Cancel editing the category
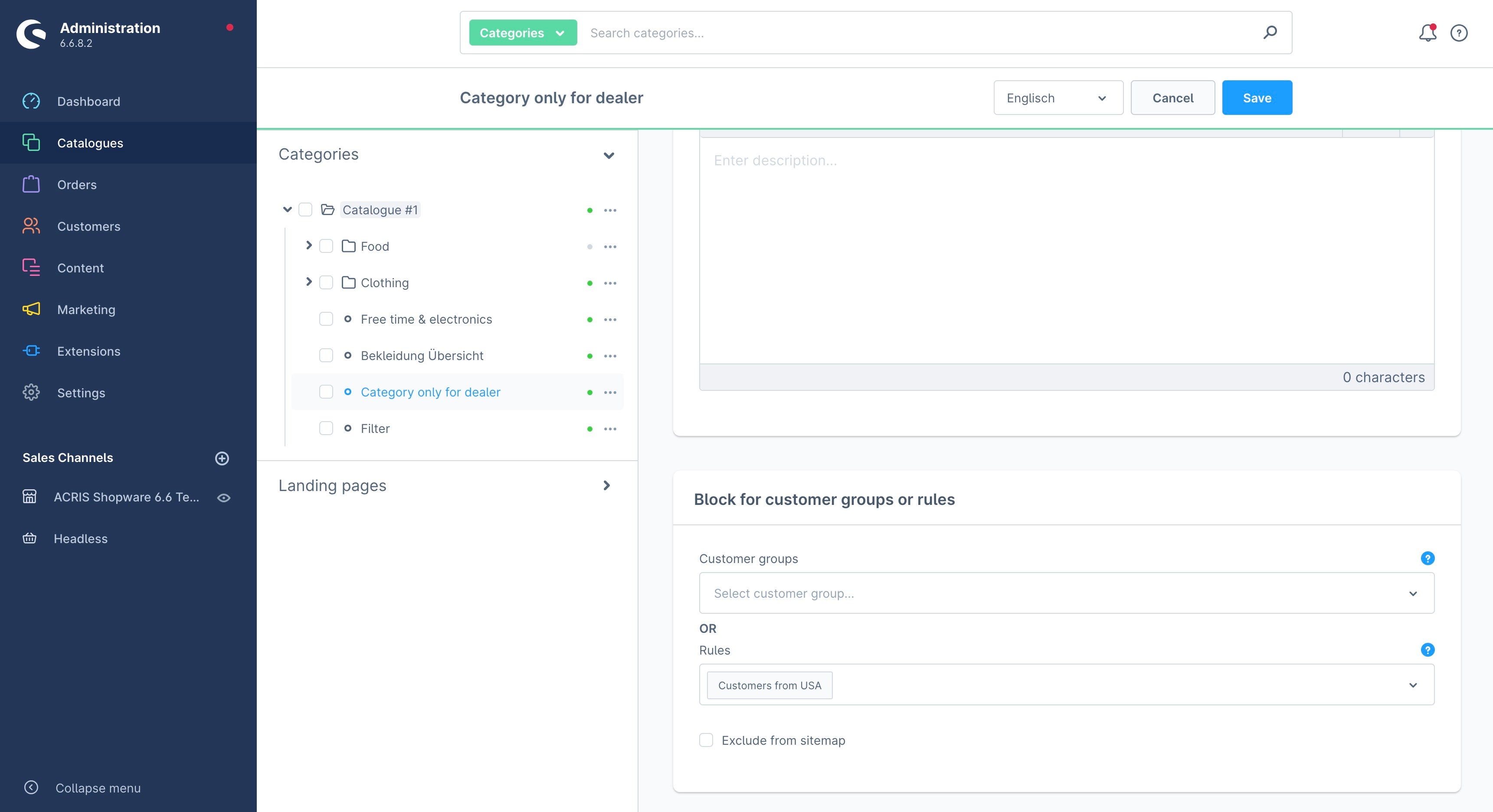This screenshot has width=1493, height=812. click(x=1172, y=98)
